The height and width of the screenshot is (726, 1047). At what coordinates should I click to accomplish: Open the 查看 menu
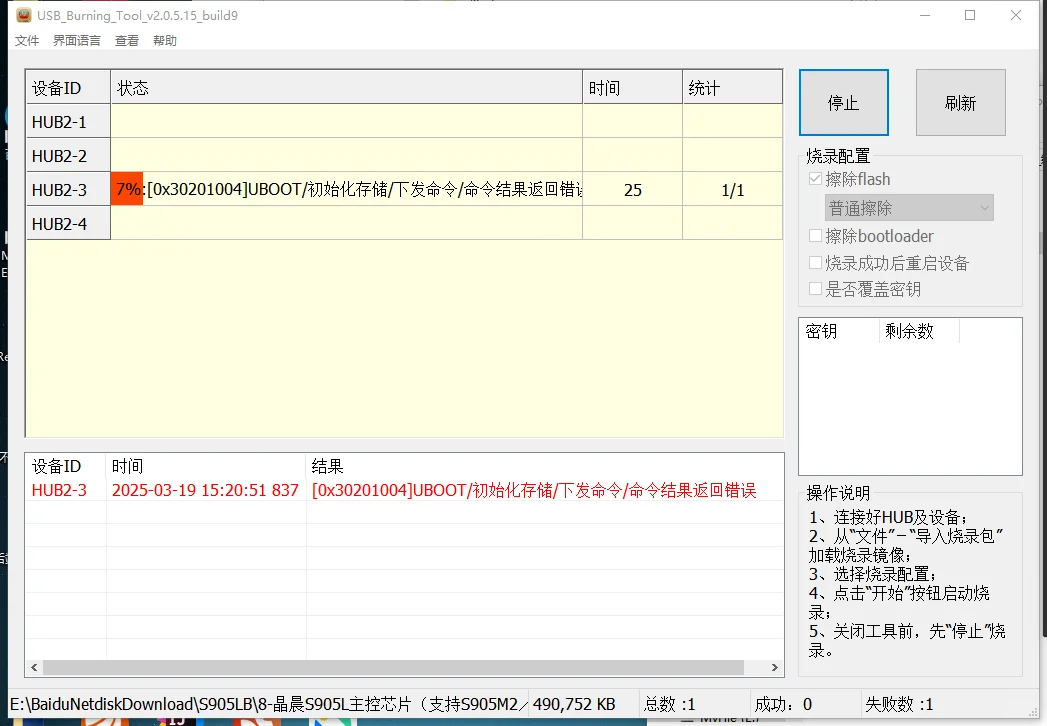tap(127, 41)
